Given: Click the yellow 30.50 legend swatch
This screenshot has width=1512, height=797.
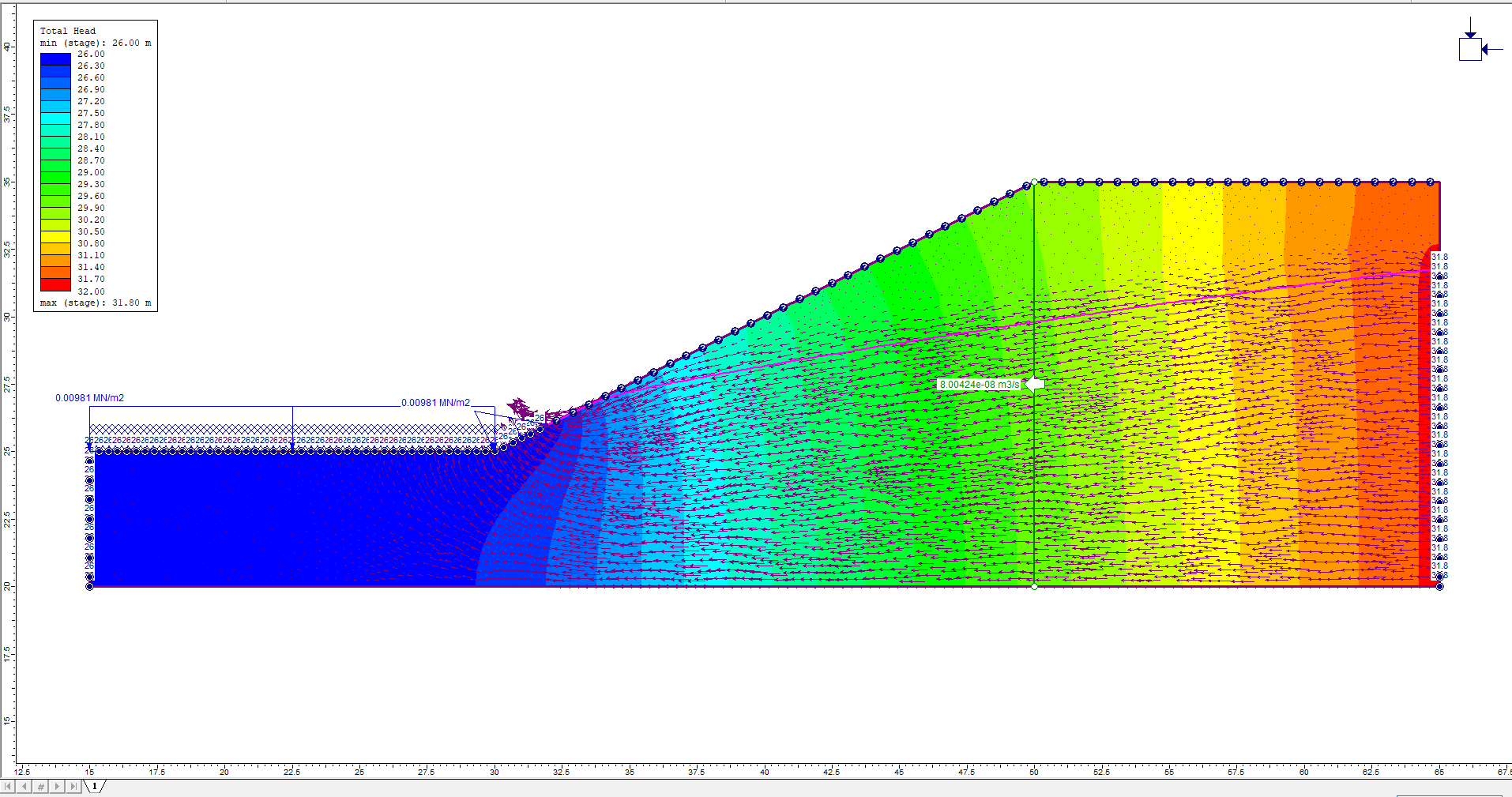Looking at the screenshot, I should point(55,237).
